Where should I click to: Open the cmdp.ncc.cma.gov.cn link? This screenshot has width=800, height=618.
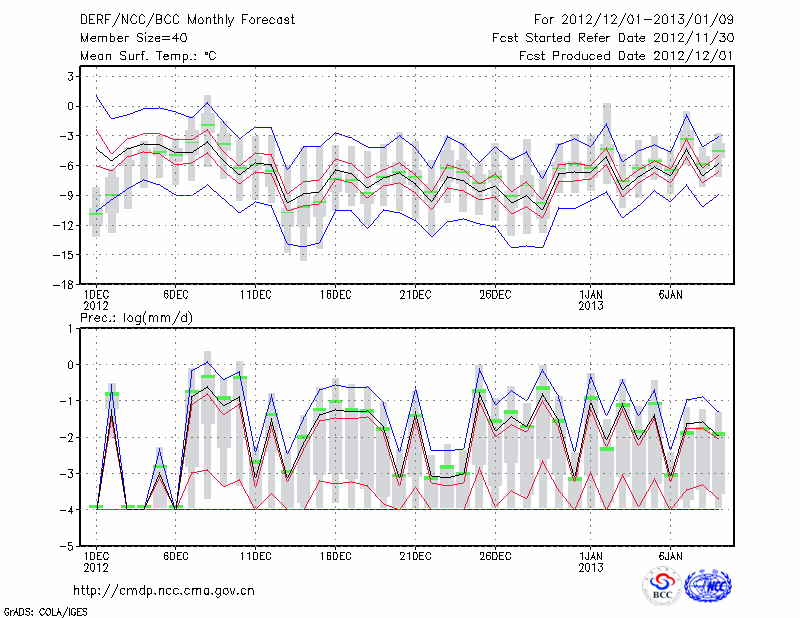pos(164,591)
